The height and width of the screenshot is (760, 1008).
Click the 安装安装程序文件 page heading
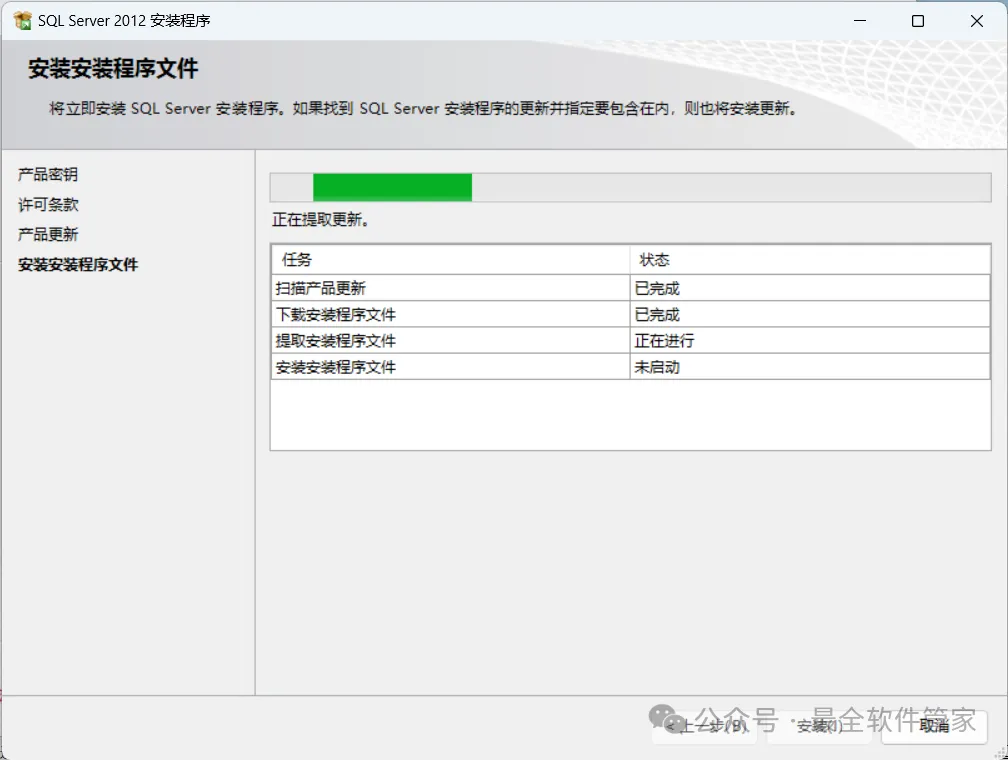click(113, 68)
